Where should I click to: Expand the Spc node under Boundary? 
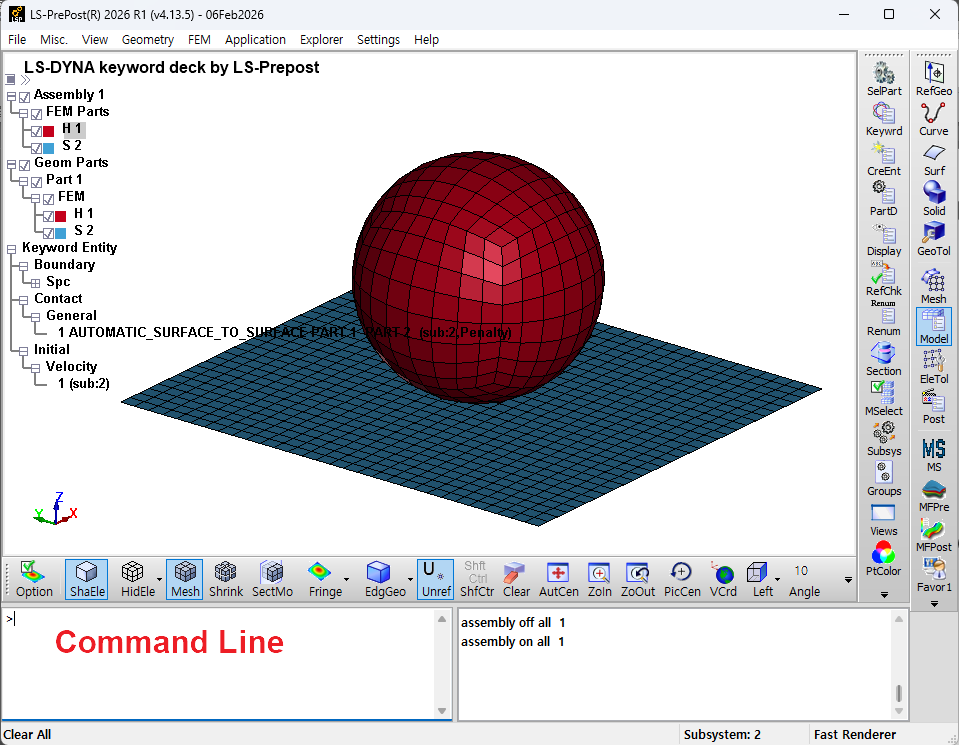pos(35,283)
